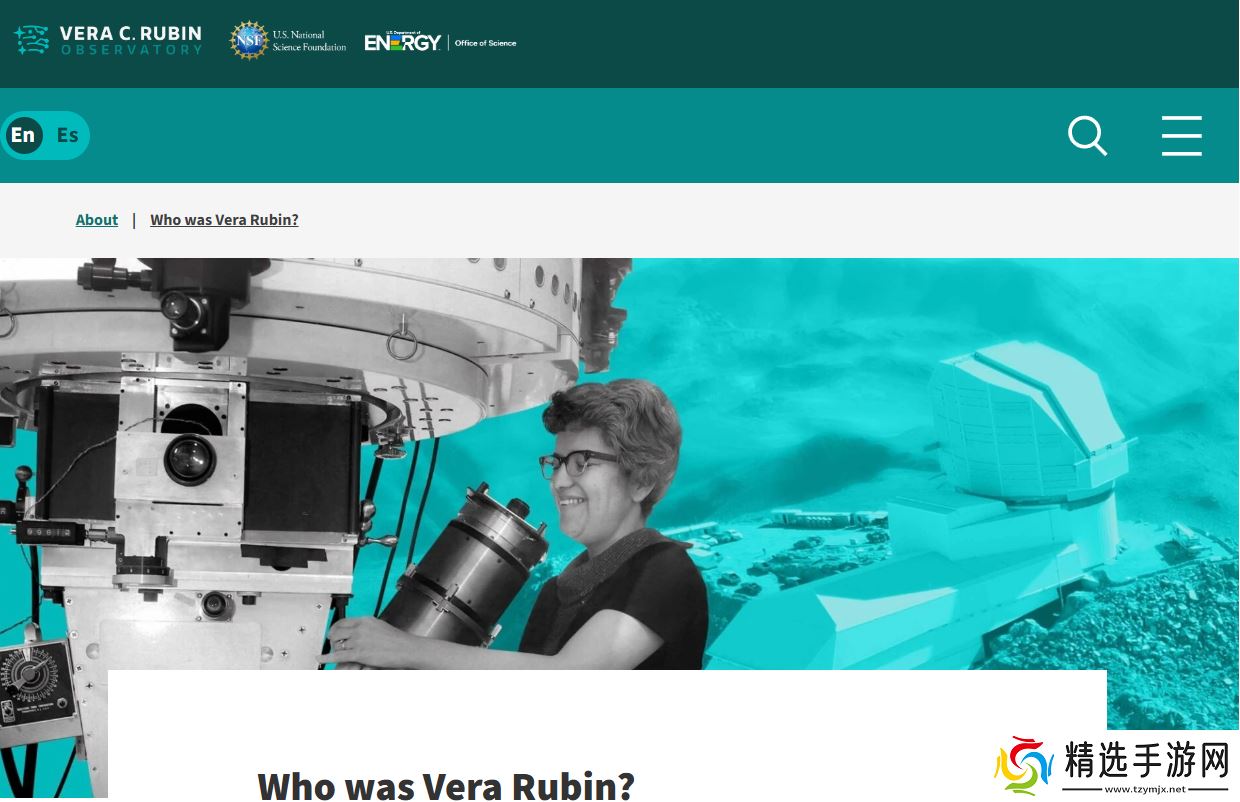Click the Chinese watermark site name text
This screenshot has height=802, width=1240.
click(x=1147, y=761)
